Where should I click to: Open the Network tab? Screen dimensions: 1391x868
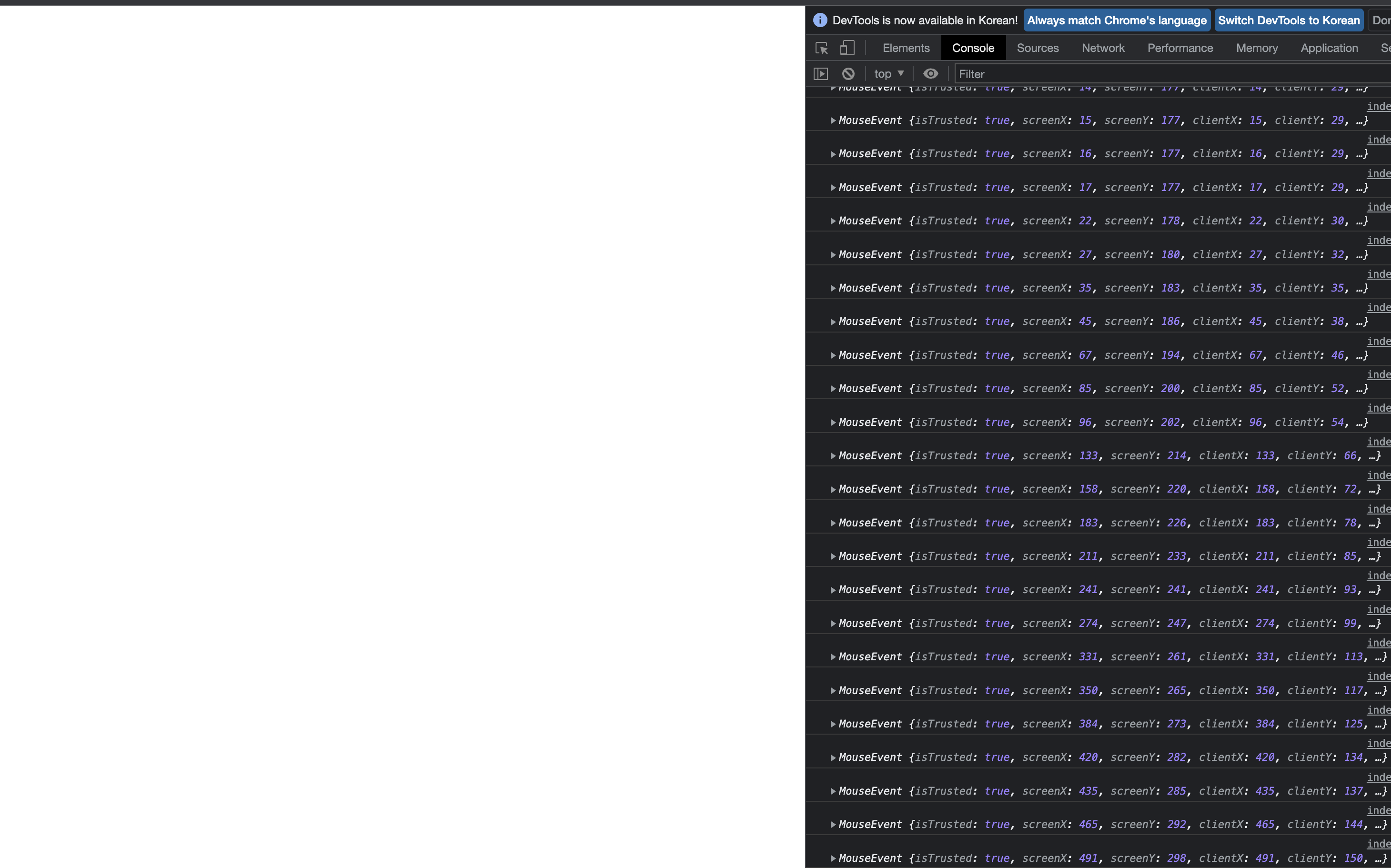(x=1103, y=48)
